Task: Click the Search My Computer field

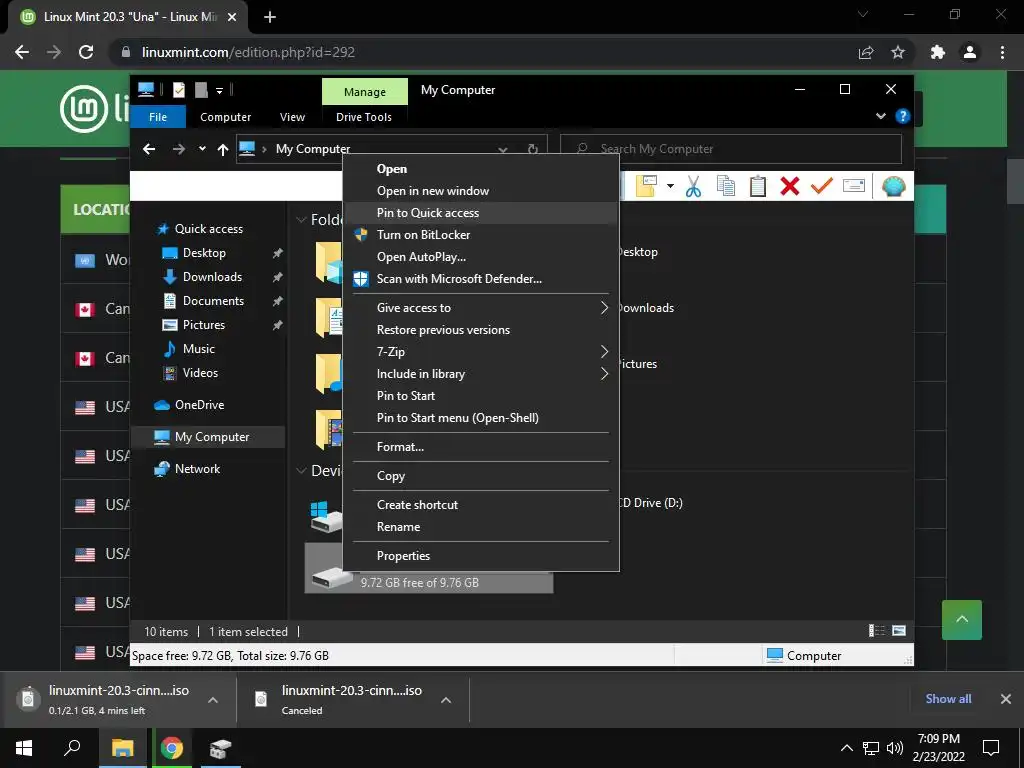Action: 731,149
